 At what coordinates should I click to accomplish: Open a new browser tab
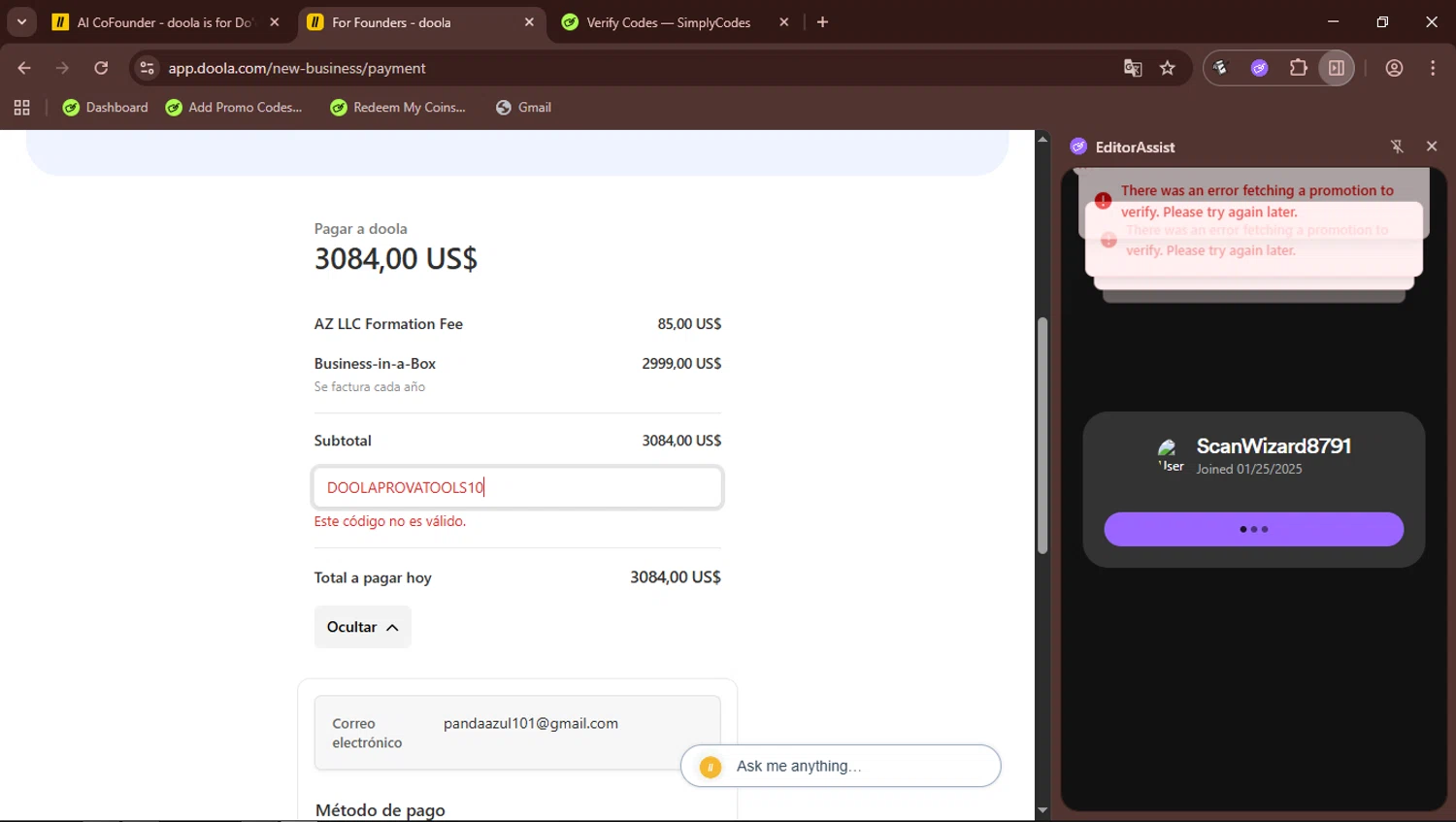822,22
